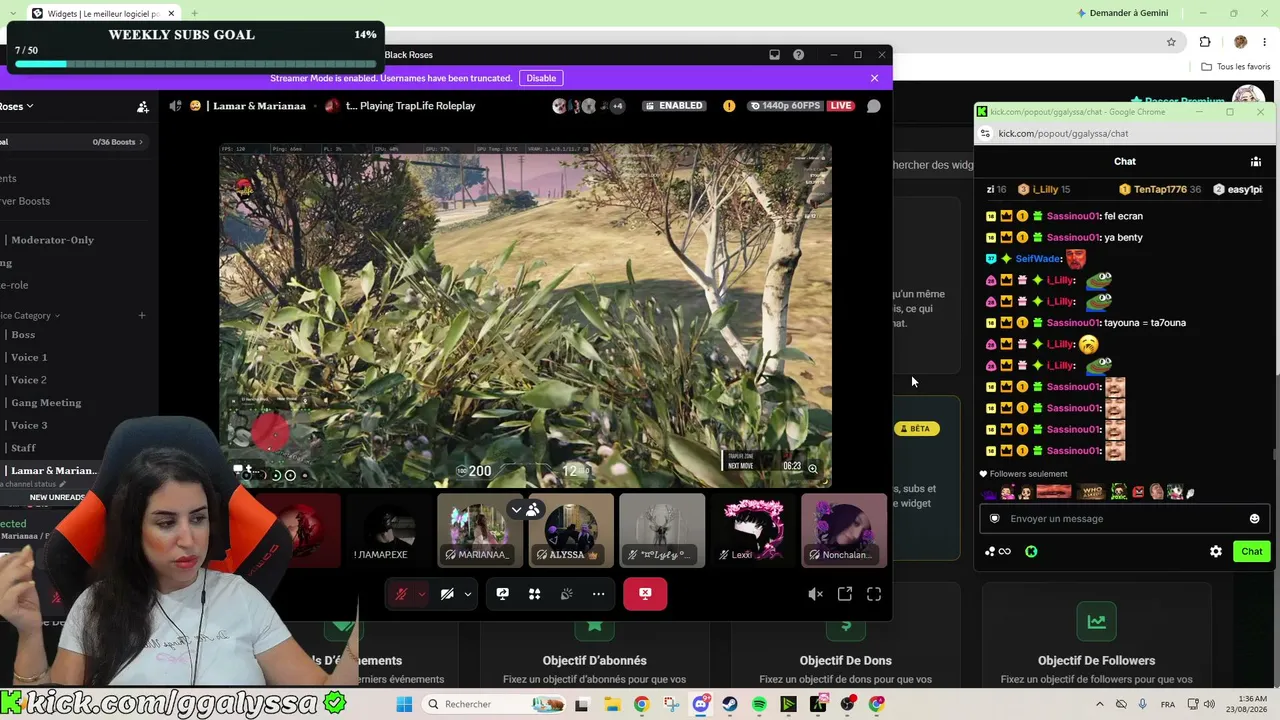
Task: Click the ENABLED status badge
Action: [673, 106]
